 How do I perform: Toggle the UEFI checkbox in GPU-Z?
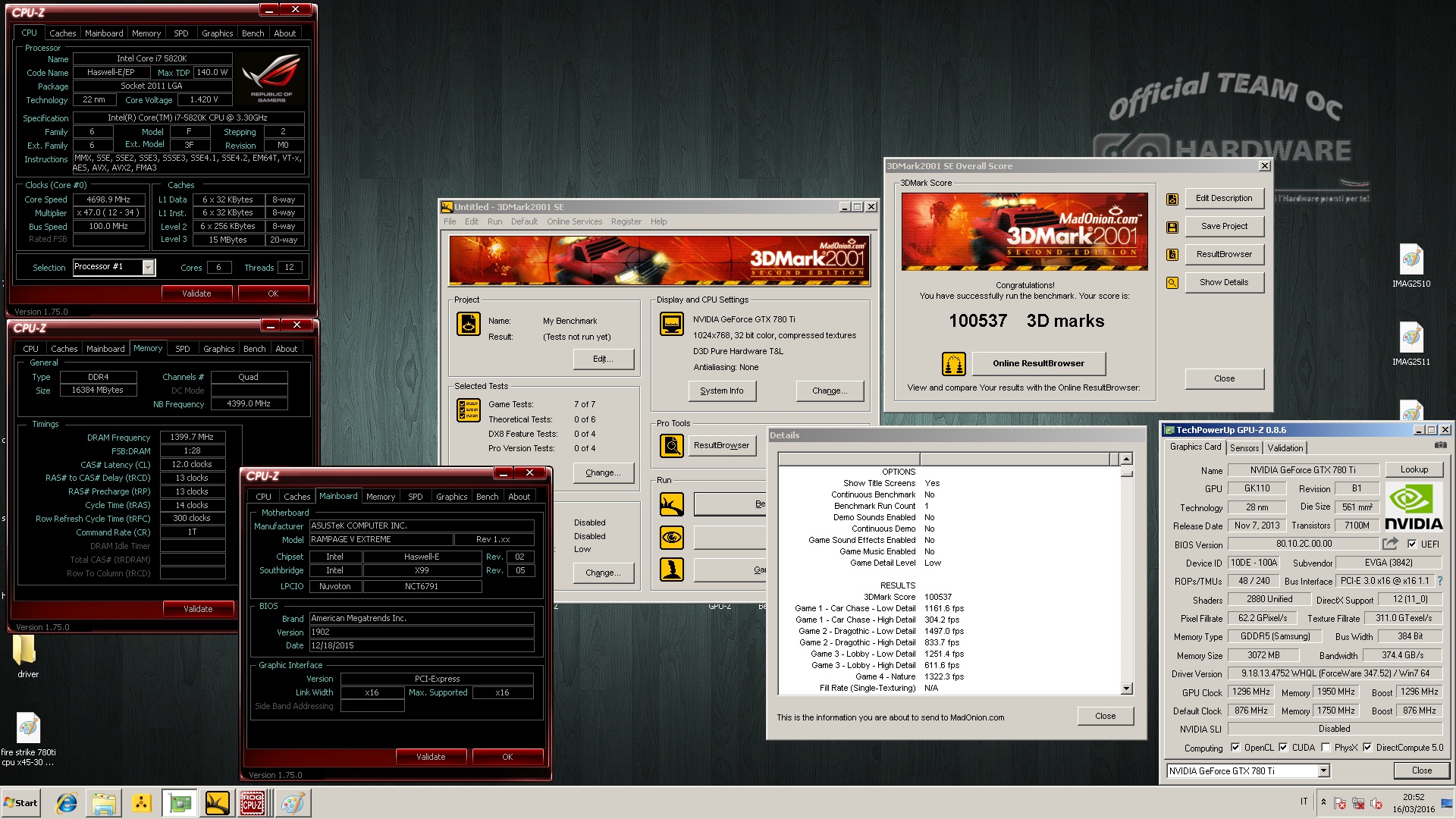point(1412,544)
